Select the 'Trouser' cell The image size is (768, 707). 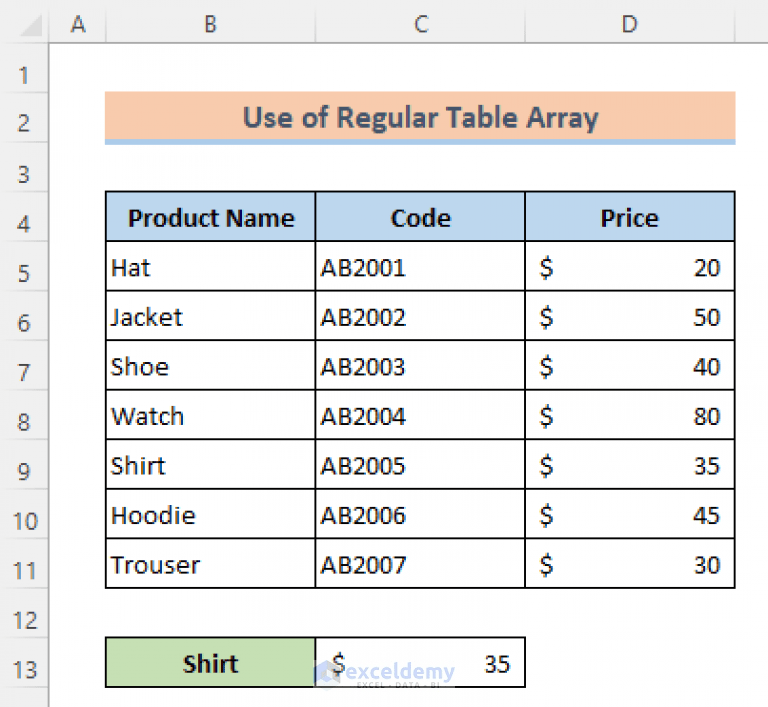coord(211,563)
